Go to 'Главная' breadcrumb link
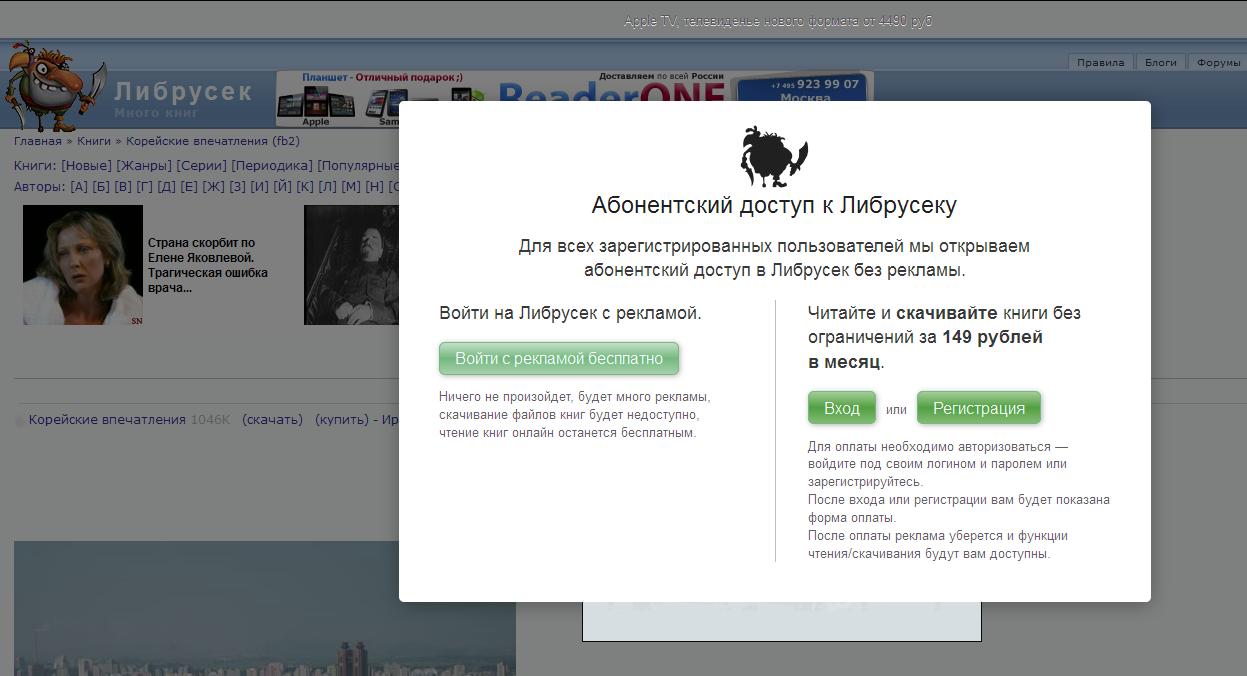This screenshot has height=676, width=1247. coord(38,141)
